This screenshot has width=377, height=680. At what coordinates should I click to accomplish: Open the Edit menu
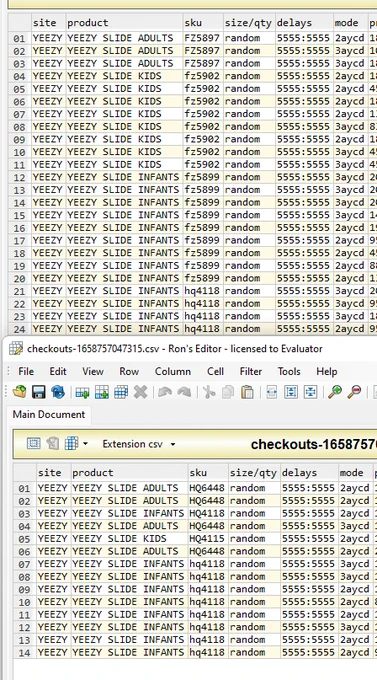point(58,371)
